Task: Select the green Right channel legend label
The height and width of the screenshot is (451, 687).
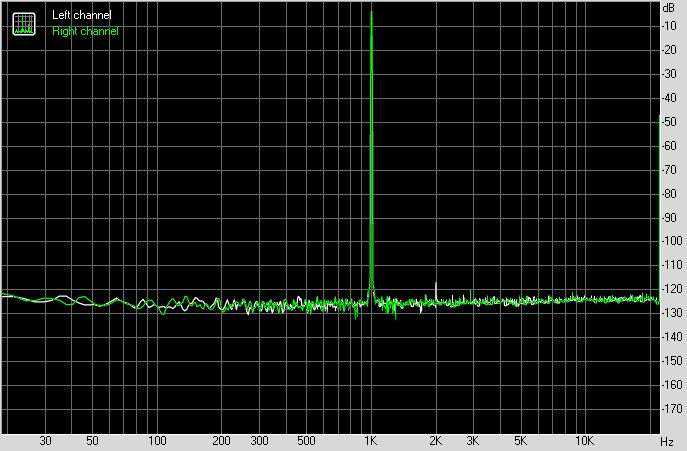Action: [x=85, y=31]
